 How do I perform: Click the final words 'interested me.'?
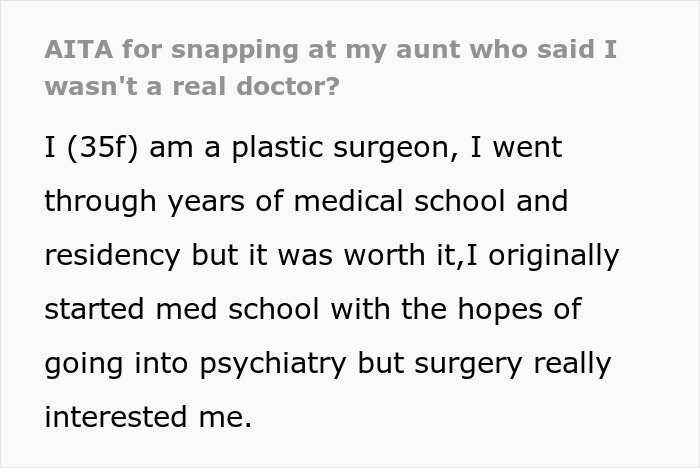point(147,416)
